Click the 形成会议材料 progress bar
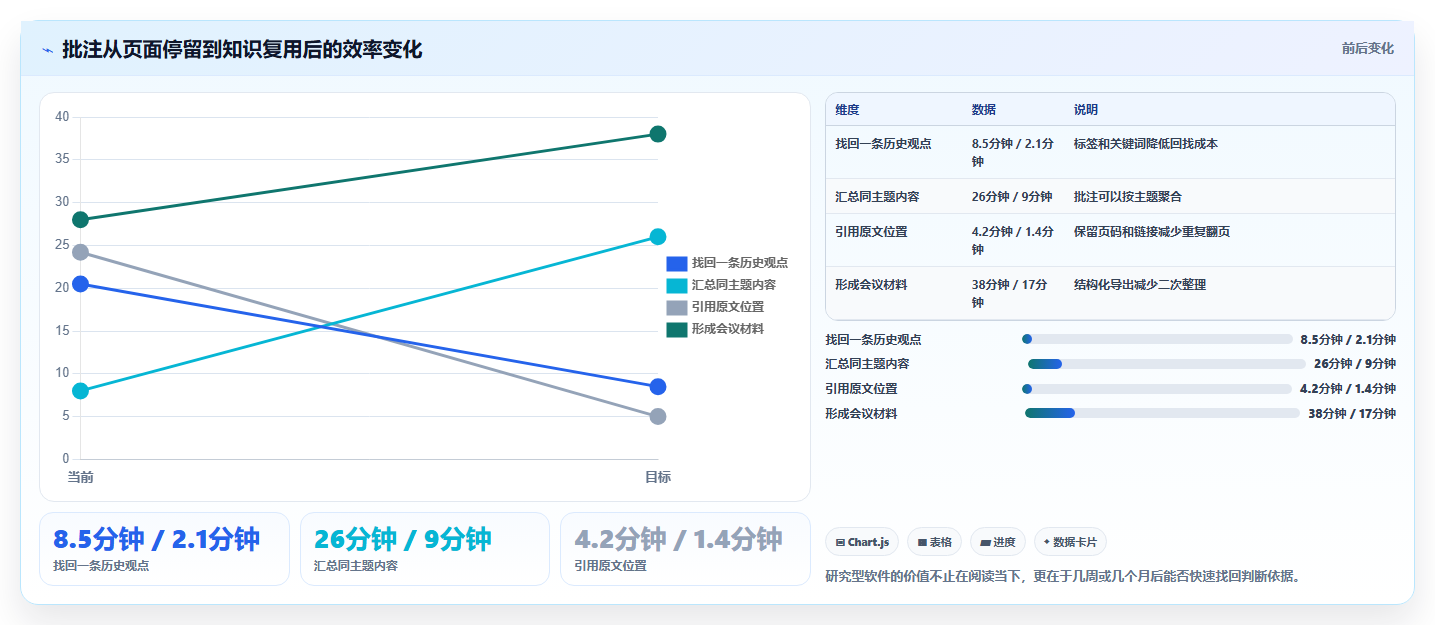This screenshot has height=625, width=1435. pyautogui.click(x=1162, y=413)
